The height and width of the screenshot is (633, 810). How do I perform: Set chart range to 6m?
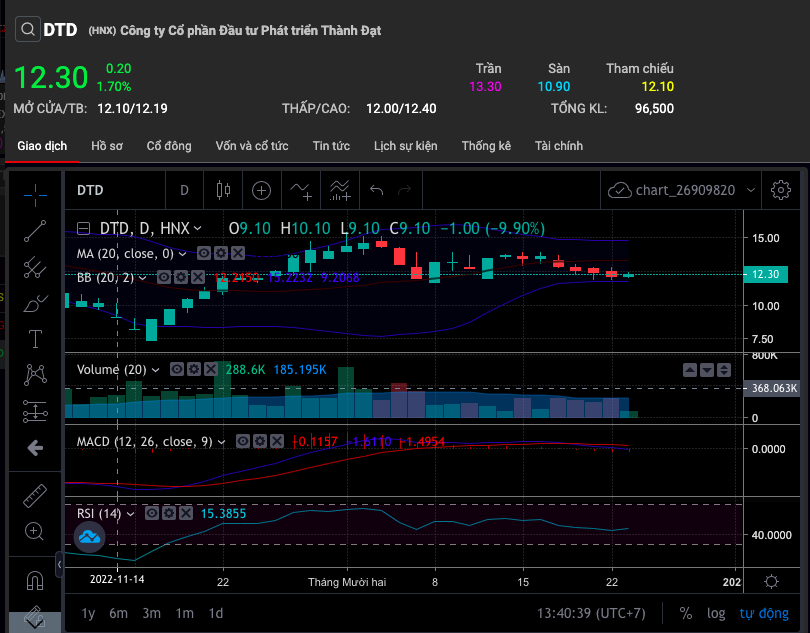coord(118,613)
